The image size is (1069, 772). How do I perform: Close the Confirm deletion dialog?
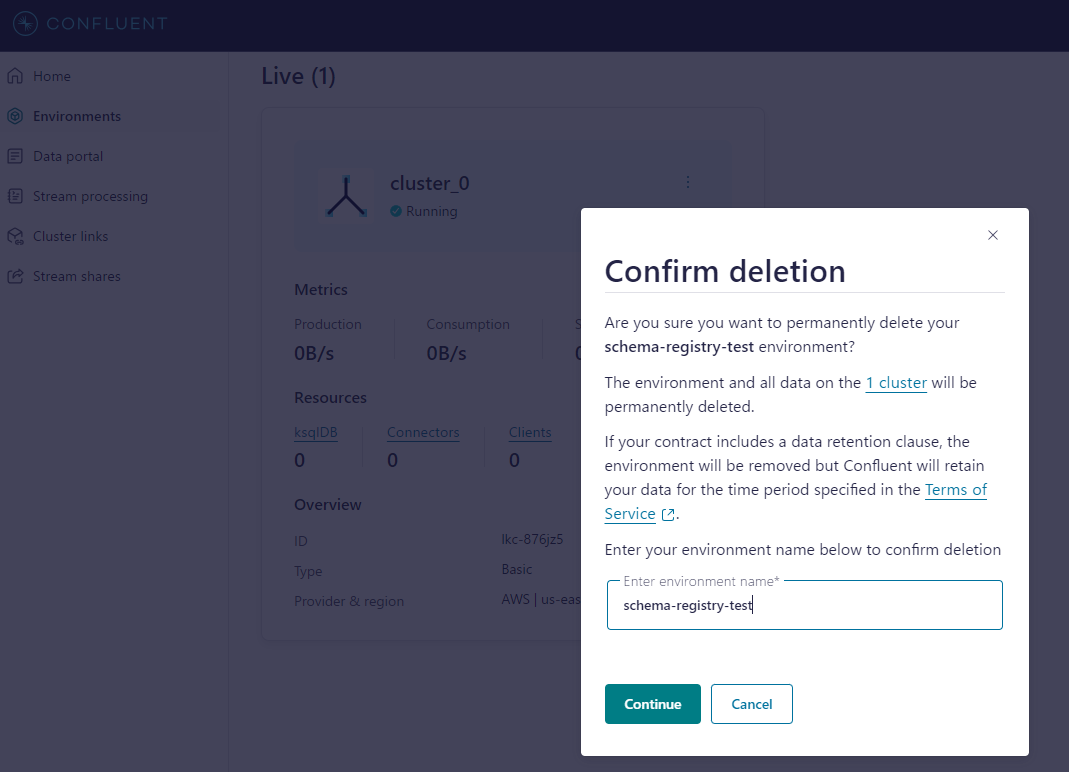[x=993, y=235]
